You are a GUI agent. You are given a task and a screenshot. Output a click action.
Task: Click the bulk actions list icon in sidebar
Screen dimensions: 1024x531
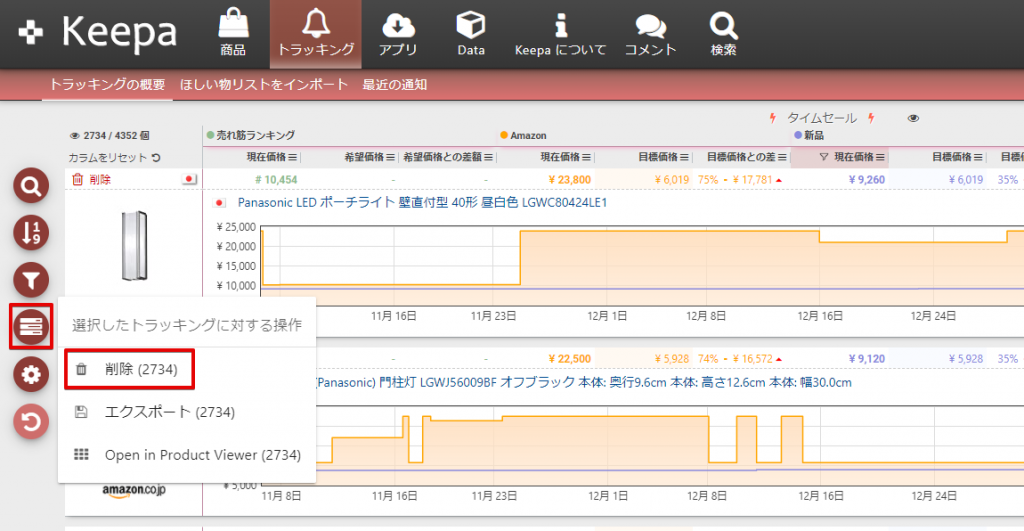tap(31, 327)
